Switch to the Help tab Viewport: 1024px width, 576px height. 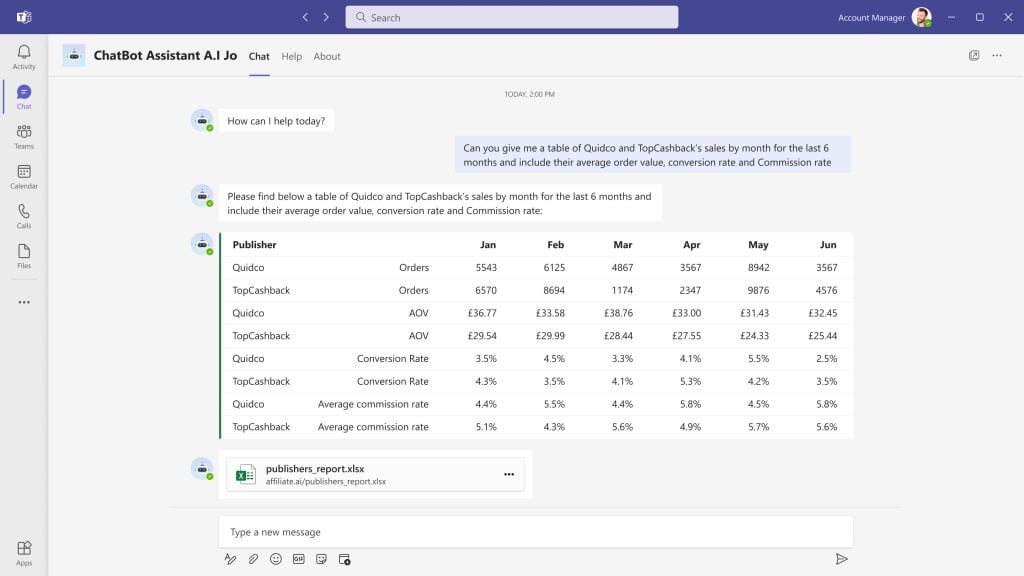point(291,56)
